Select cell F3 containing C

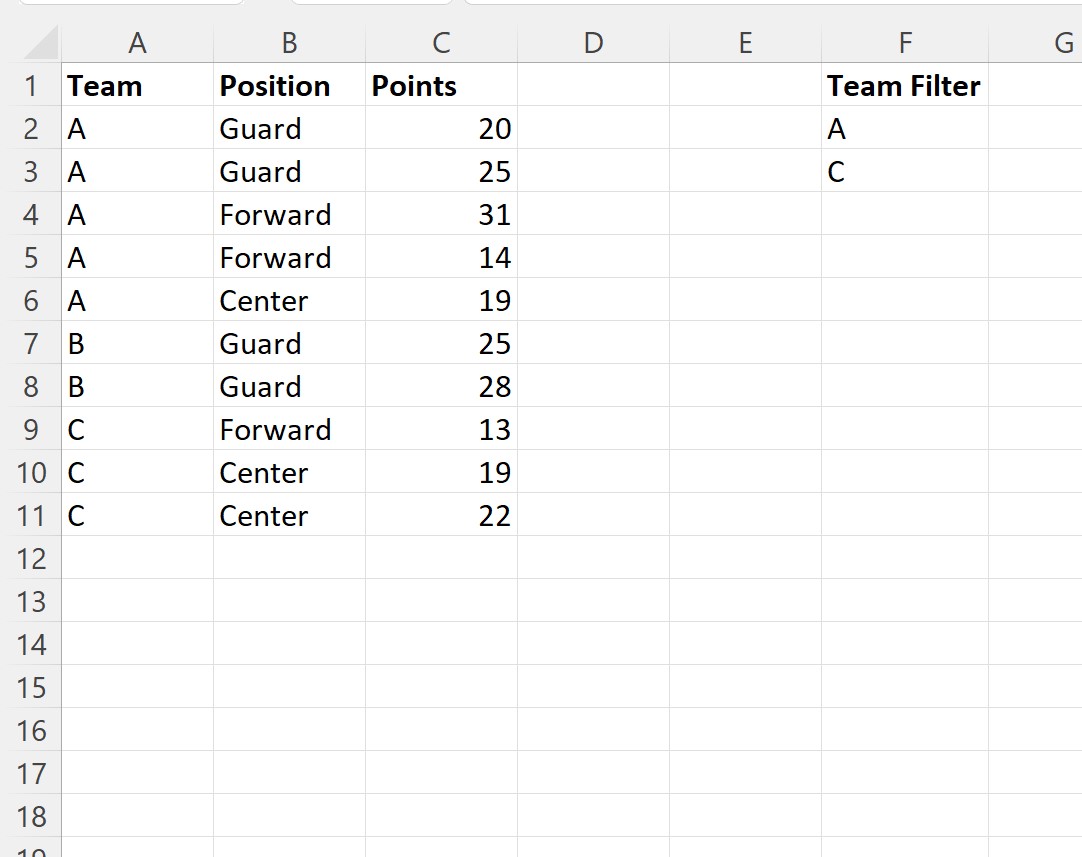[905, 171]
